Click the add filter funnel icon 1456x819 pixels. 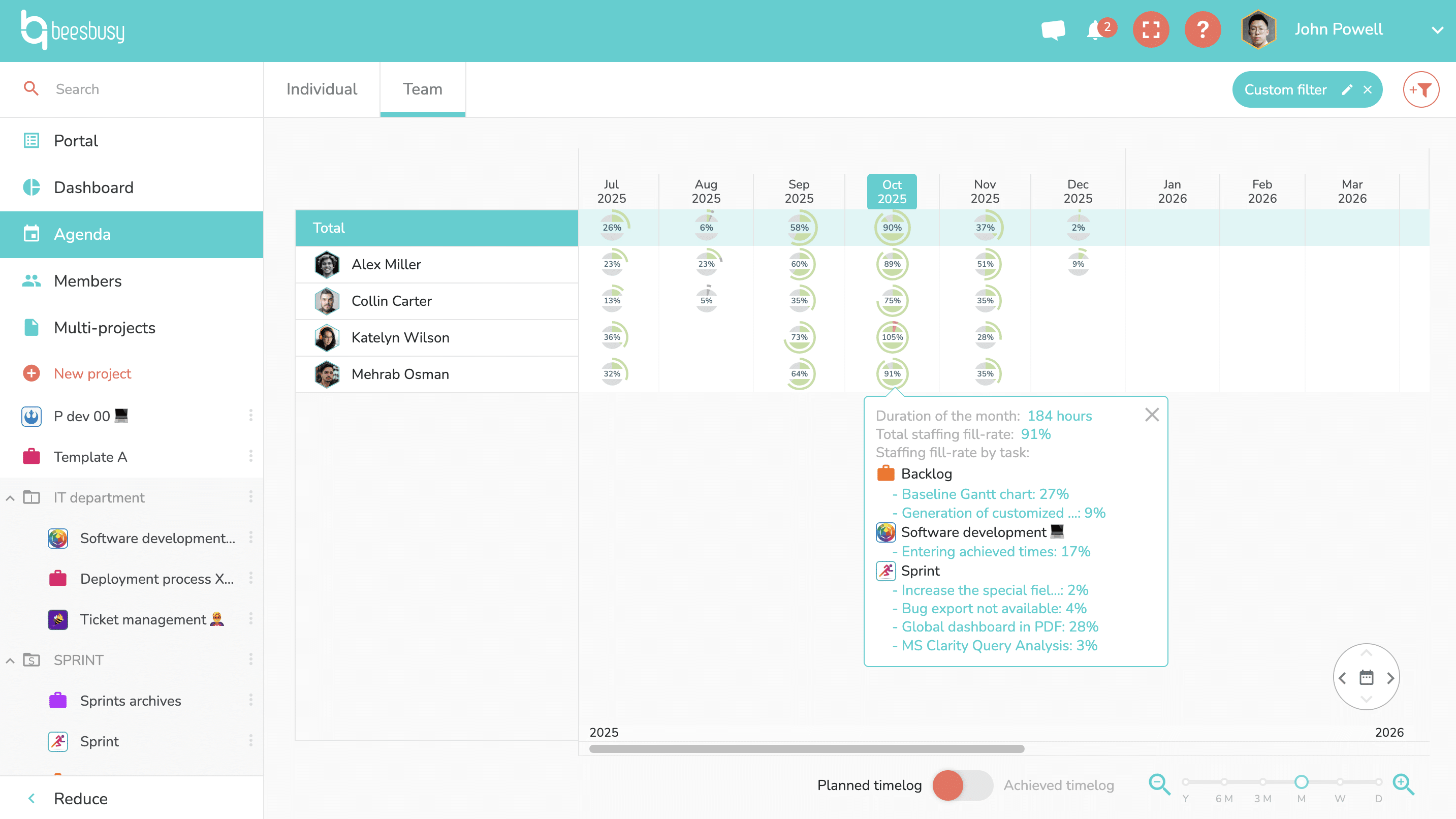pos(1420,89)
